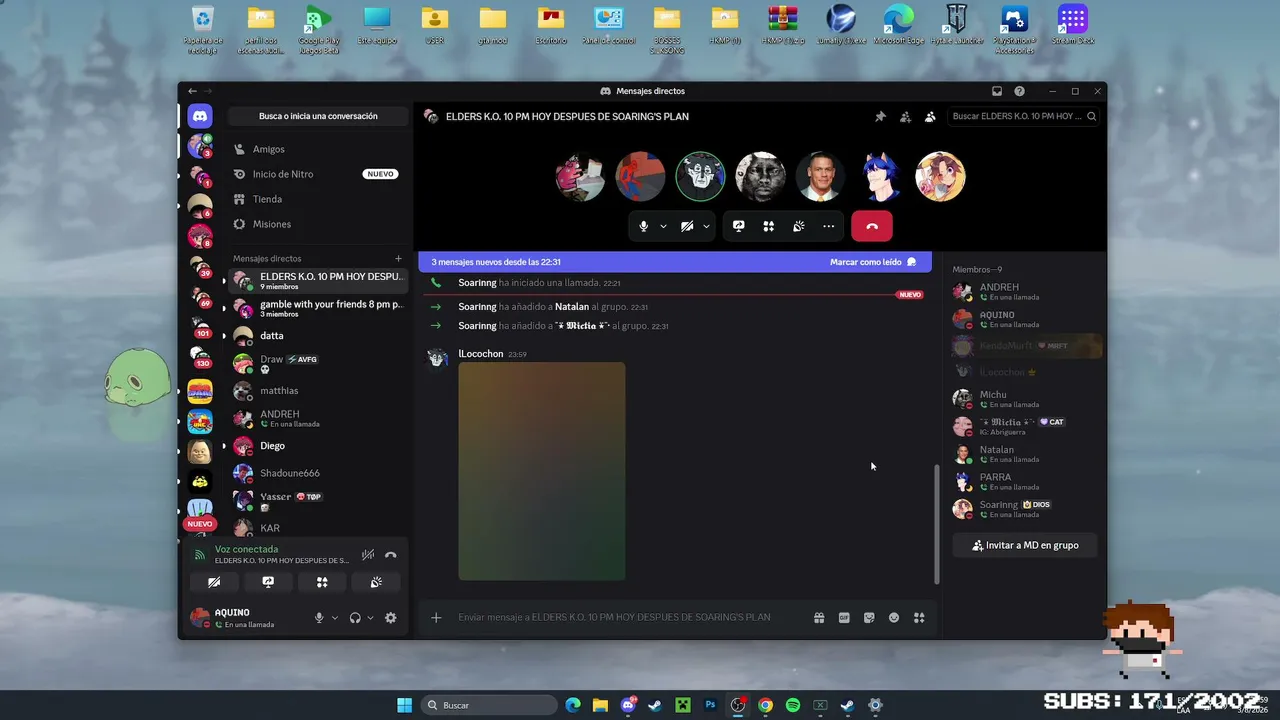Turn on camera in call controls
Image resolution: width=1280 pixels, height=720 pixels.
click(687, 226)
